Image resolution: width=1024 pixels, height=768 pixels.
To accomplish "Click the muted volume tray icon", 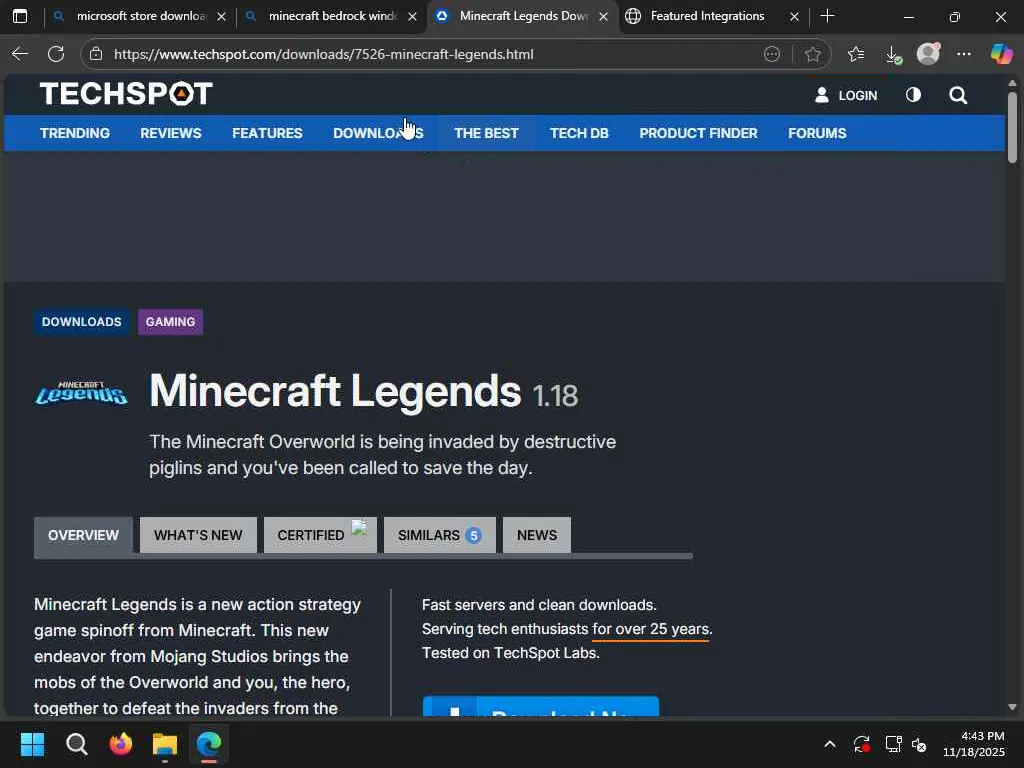I will point(919,744).
